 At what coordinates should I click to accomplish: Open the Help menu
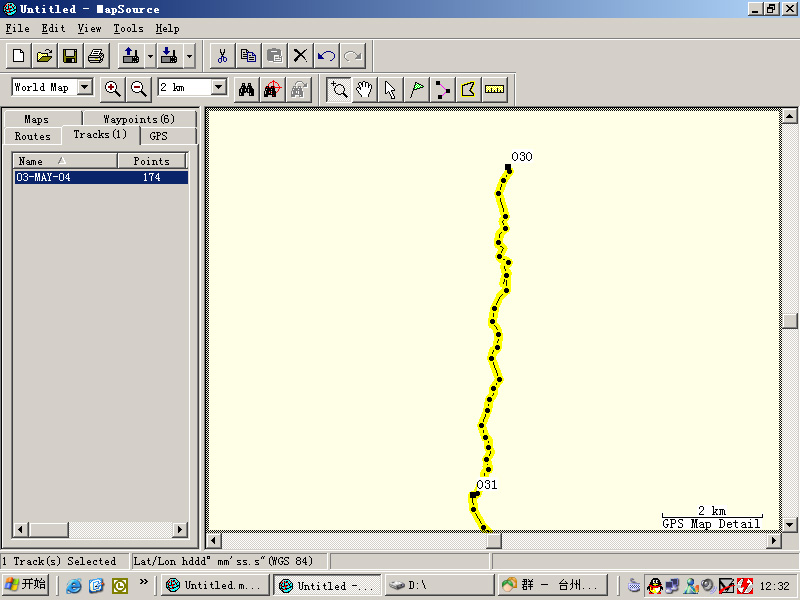coord(167,29)
